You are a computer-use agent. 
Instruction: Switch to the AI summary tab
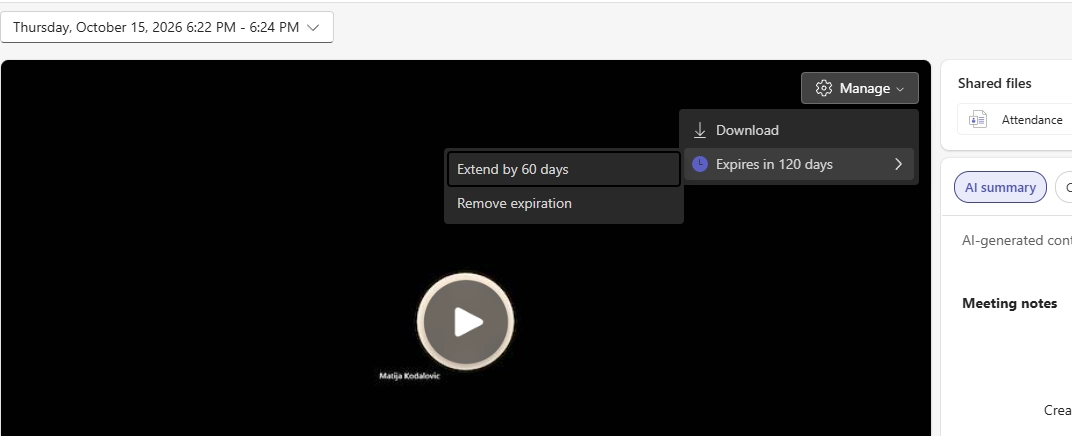click(x=1000, y=187)
